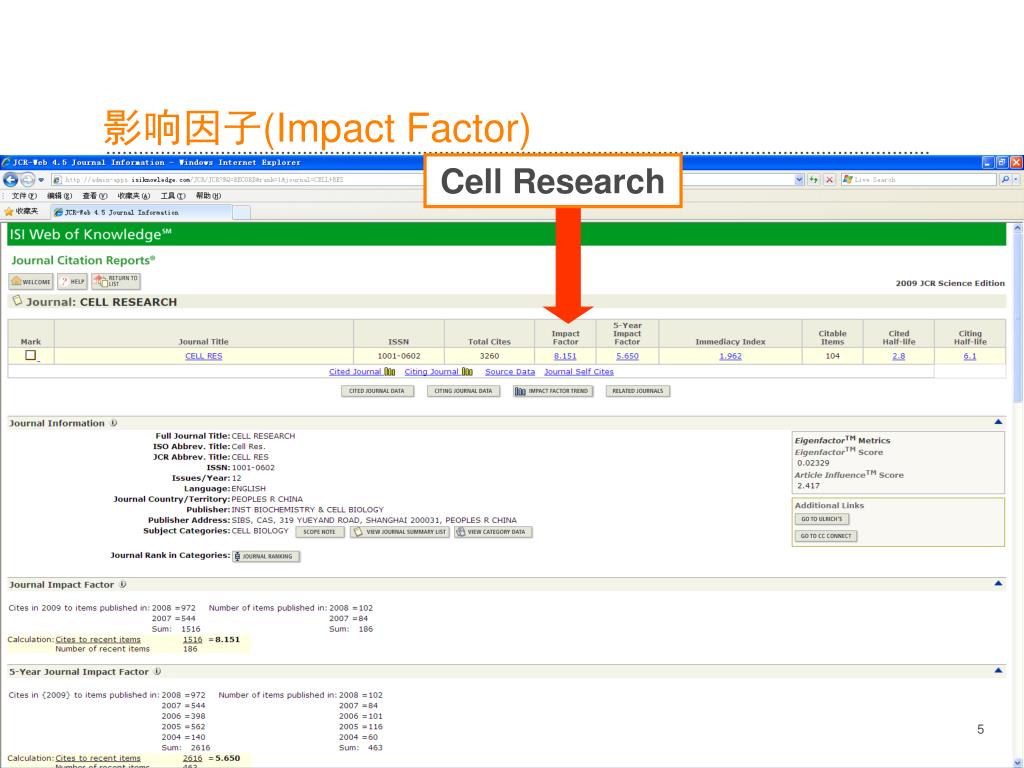Viewport: 1024px width, 768px height.
Task: Collapse the Journal Impact Factor section
Action: (x=998, y=584)
